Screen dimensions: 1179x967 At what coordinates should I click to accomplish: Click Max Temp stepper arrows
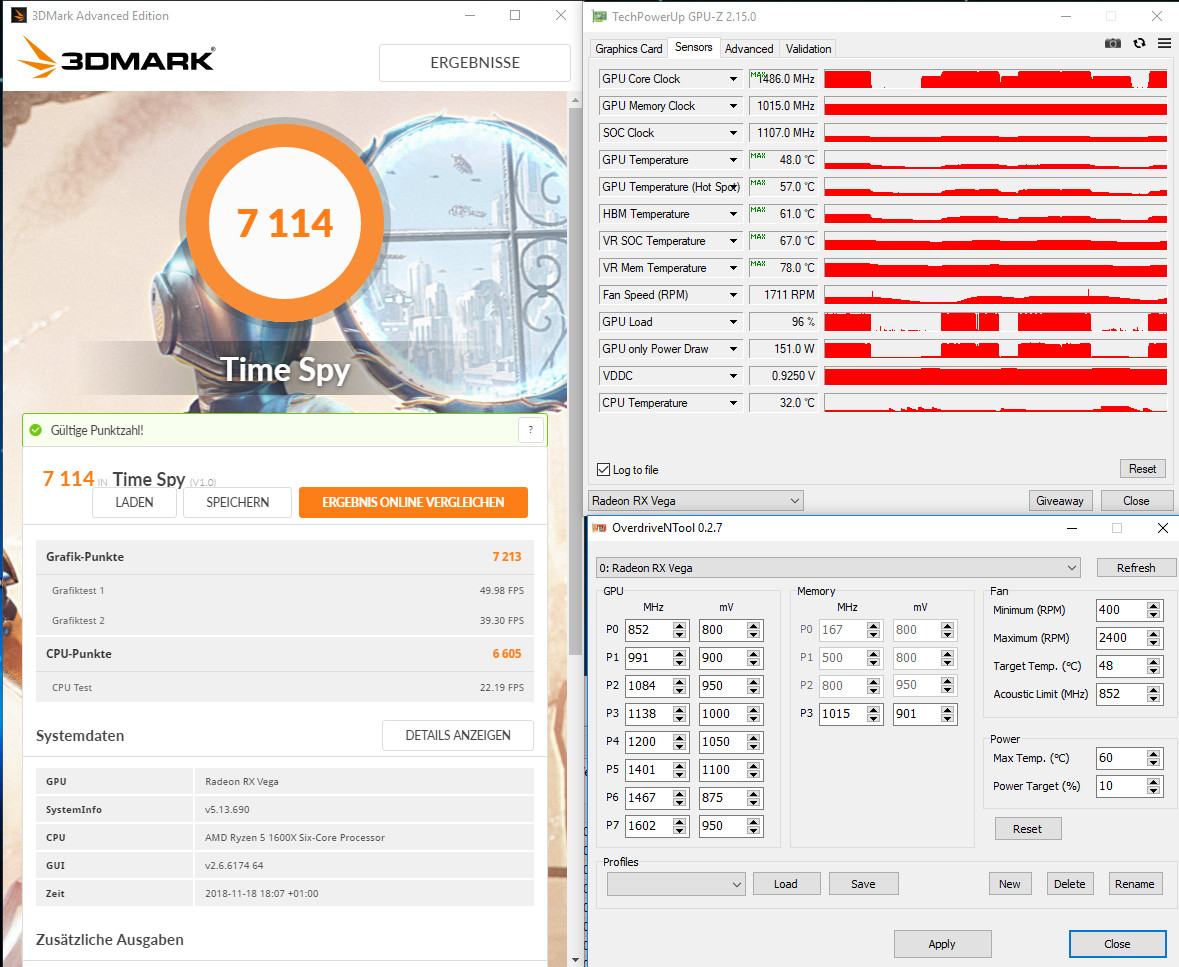[x=1153, y=758]
